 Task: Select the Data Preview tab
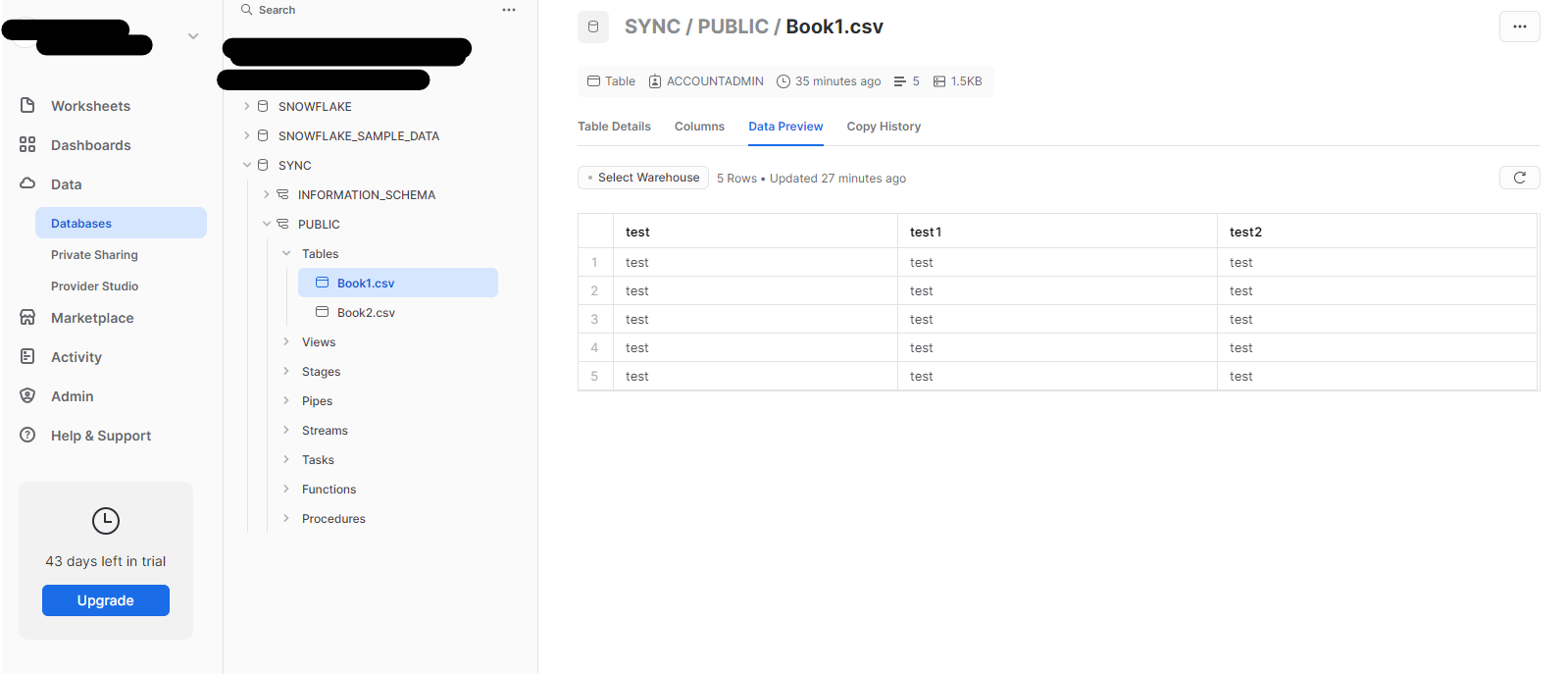pos(785,127)
